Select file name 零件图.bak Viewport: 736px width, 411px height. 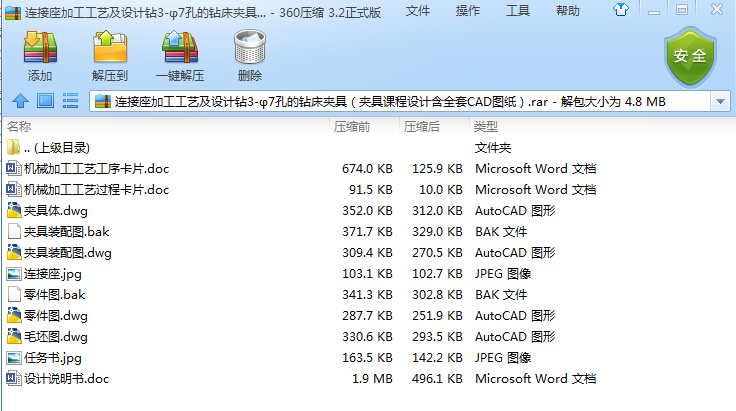point(55,295)
